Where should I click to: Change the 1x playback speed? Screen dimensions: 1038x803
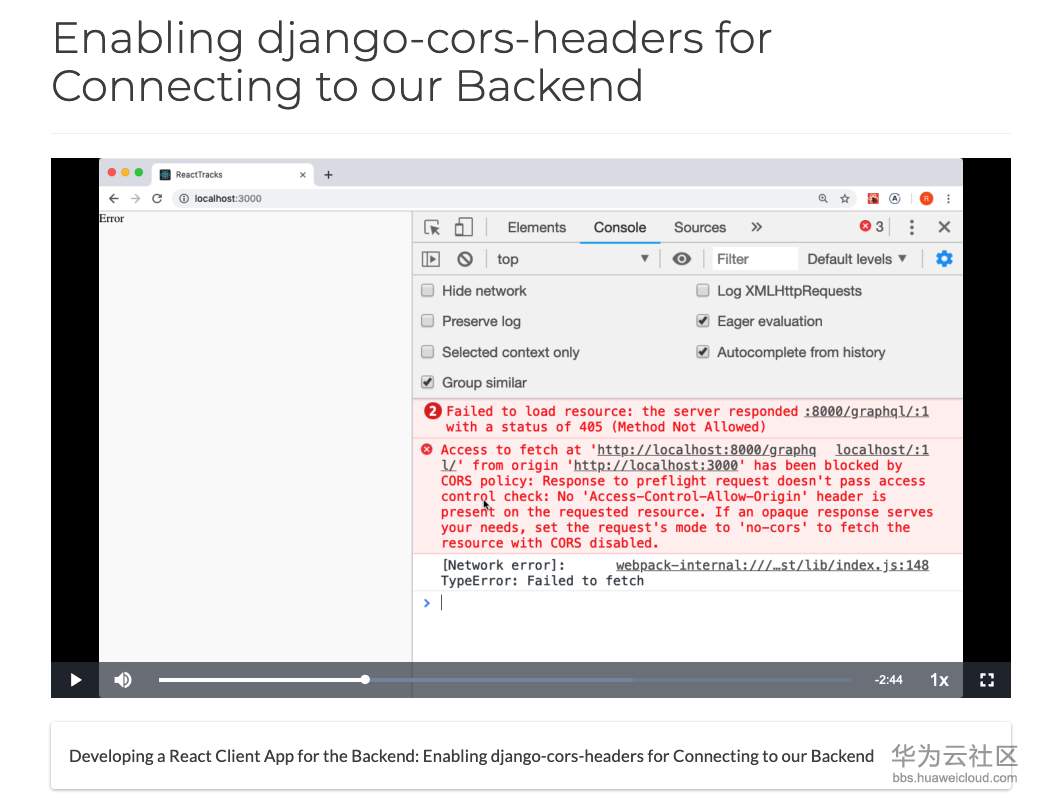click(x=939, y=680)
